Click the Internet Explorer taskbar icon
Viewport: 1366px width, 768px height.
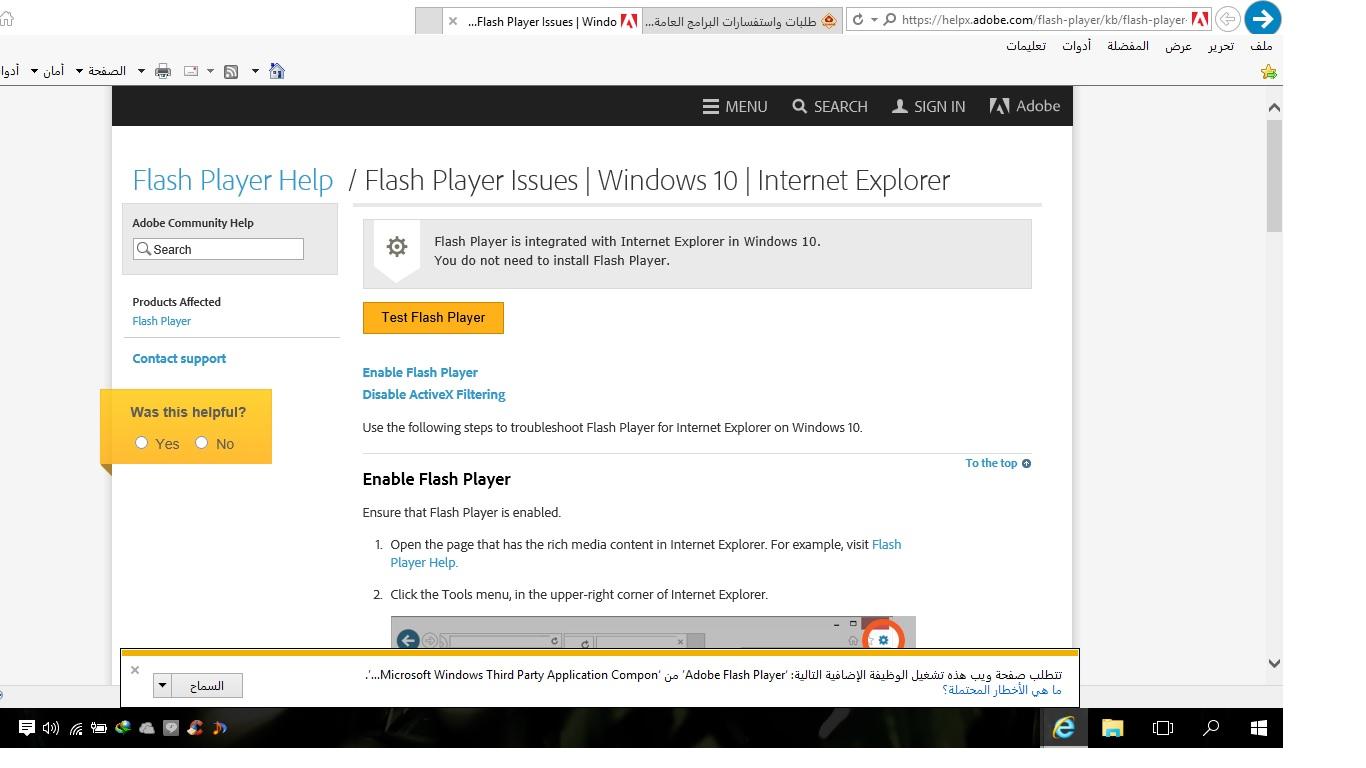point(1063,728)
